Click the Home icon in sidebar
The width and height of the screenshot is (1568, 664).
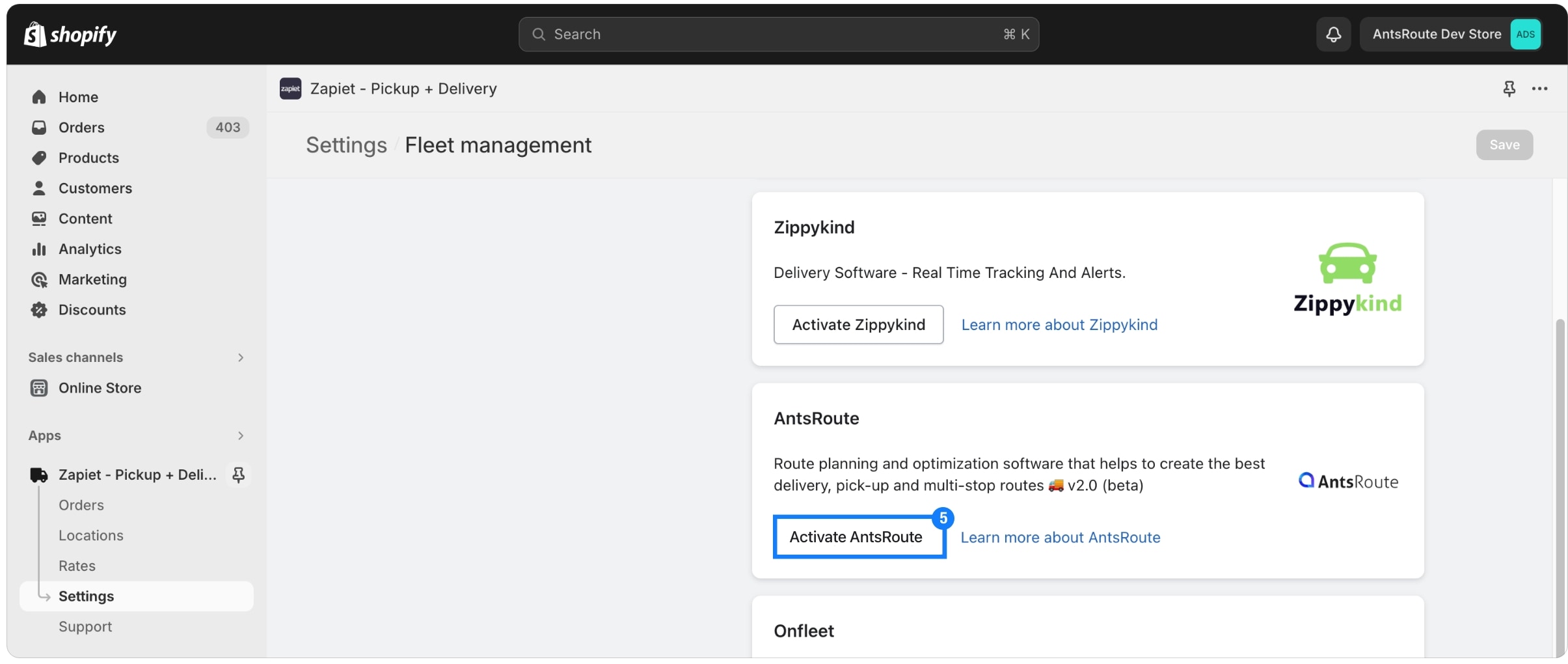click(x=39, y=97)
